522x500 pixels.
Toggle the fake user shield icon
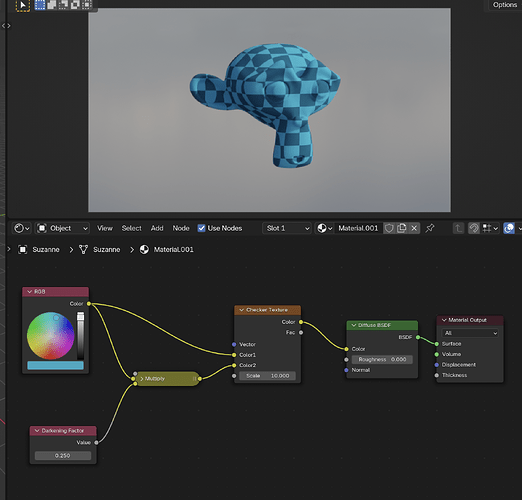point(389,228)
